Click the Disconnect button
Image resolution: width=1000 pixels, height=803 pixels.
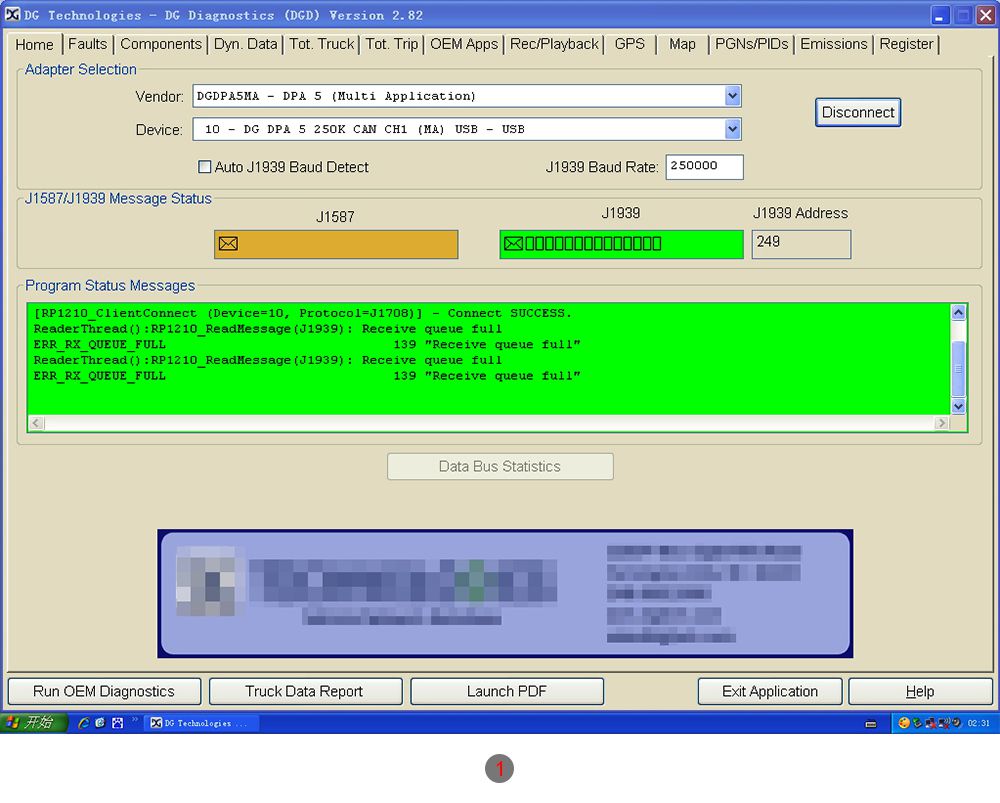pos(858,112)
